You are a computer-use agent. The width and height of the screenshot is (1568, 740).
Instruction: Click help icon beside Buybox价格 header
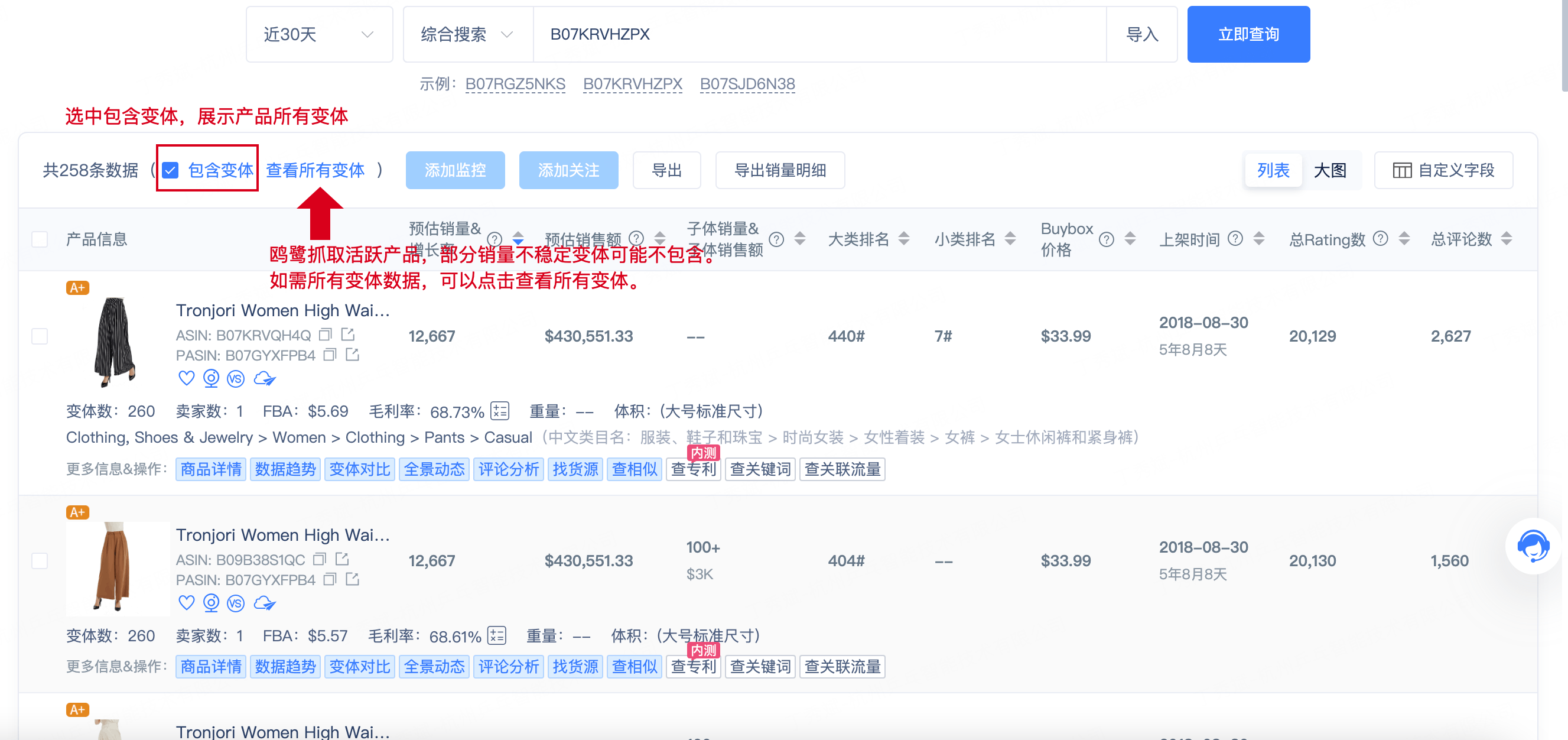click(x=1106, y=239)
